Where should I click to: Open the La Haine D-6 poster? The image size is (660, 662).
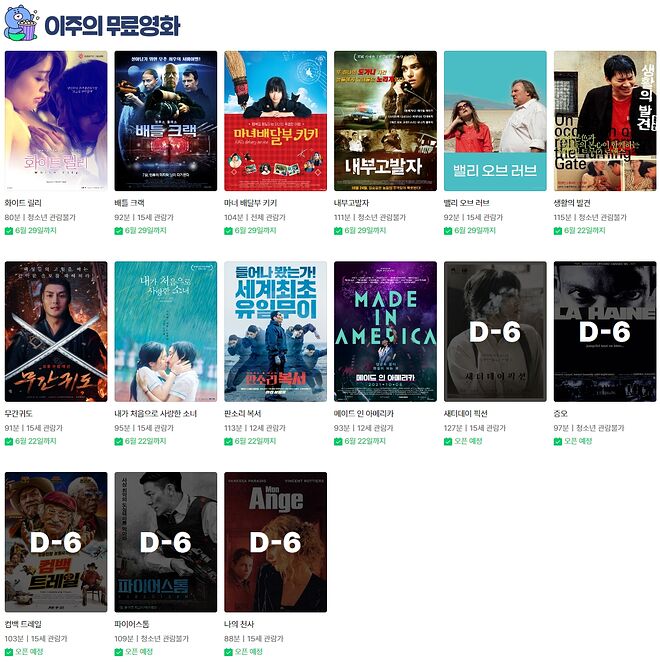pyautogui.click(x=605, y=331)
